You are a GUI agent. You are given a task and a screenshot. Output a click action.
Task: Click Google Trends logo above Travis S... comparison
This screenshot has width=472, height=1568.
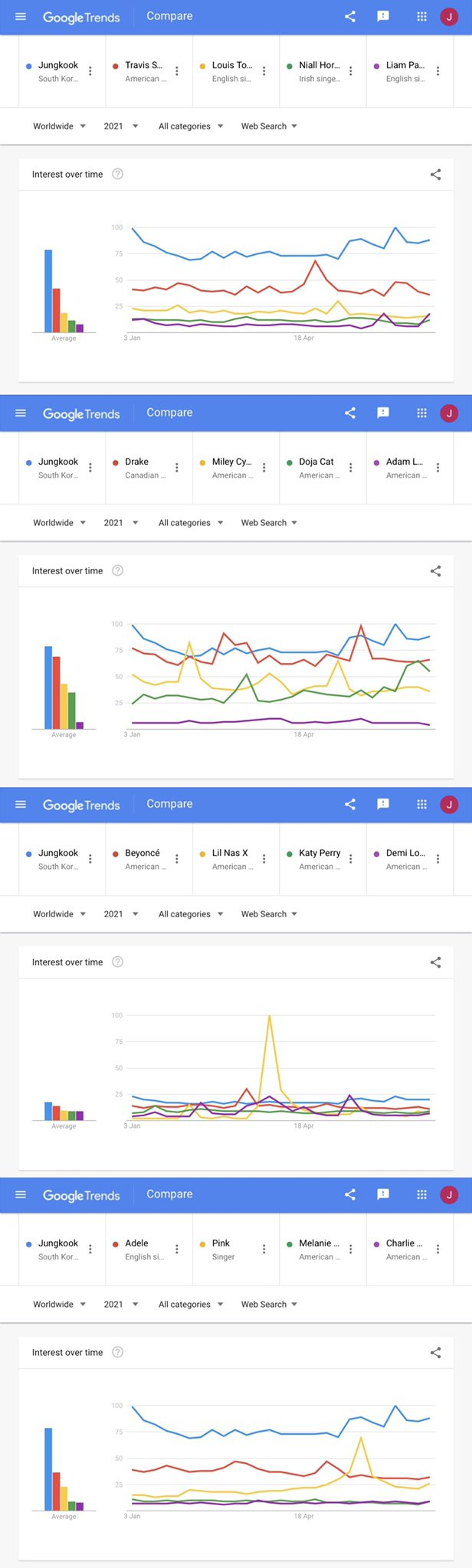tap(81, 17)
